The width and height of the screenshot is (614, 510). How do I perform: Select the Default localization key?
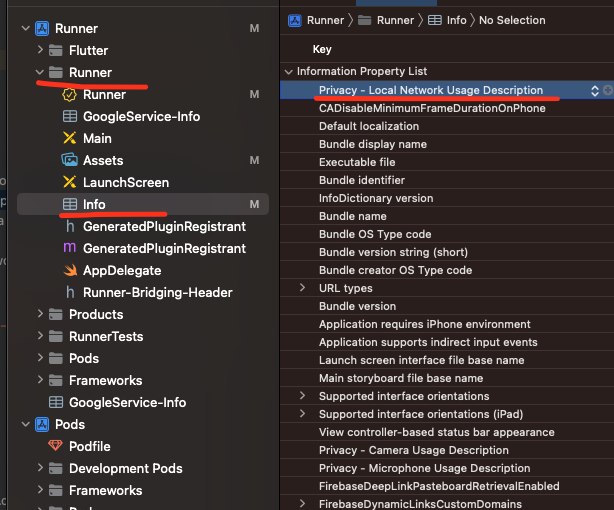[369, 126]
